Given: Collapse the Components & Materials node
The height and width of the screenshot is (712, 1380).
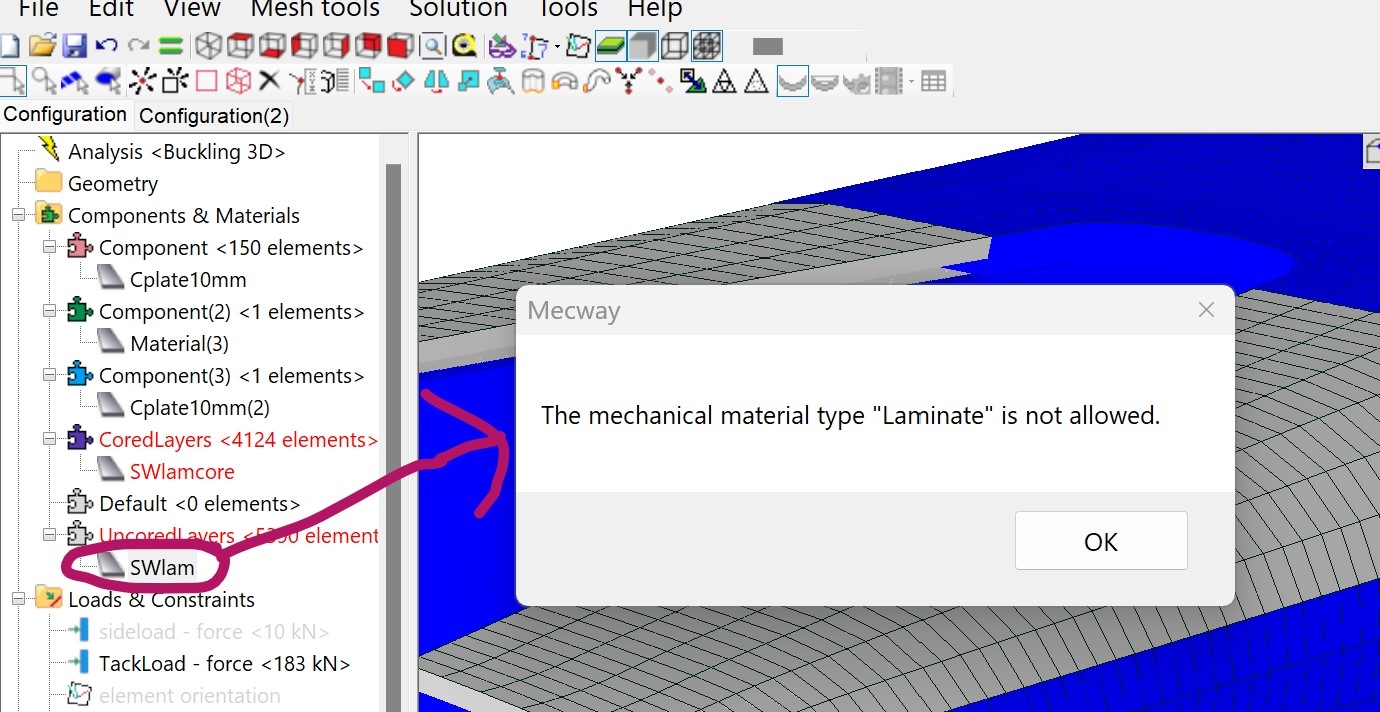Looking at the screenshot, I should [18, 215].
